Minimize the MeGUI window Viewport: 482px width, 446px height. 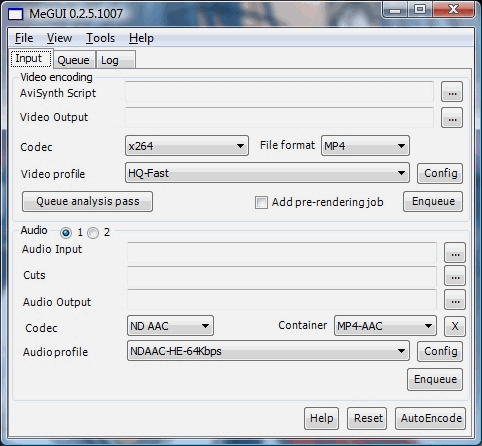coord(395,10)
